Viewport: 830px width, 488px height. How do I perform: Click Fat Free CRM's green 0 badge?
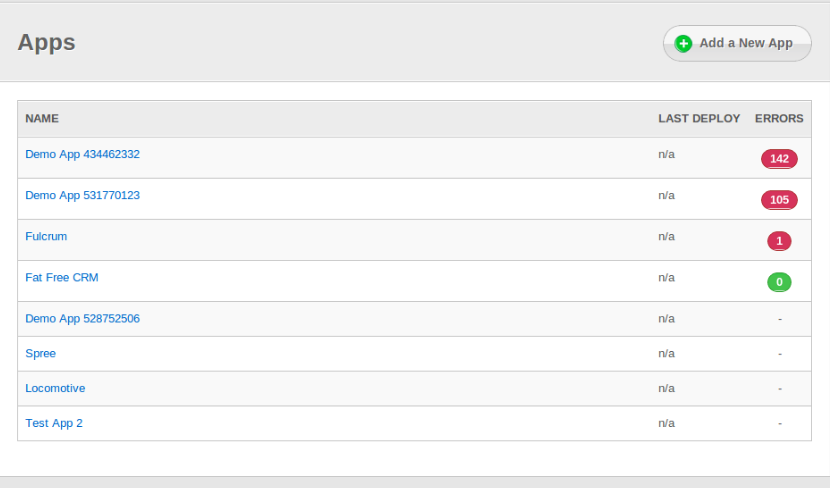(x=779, y=282)
